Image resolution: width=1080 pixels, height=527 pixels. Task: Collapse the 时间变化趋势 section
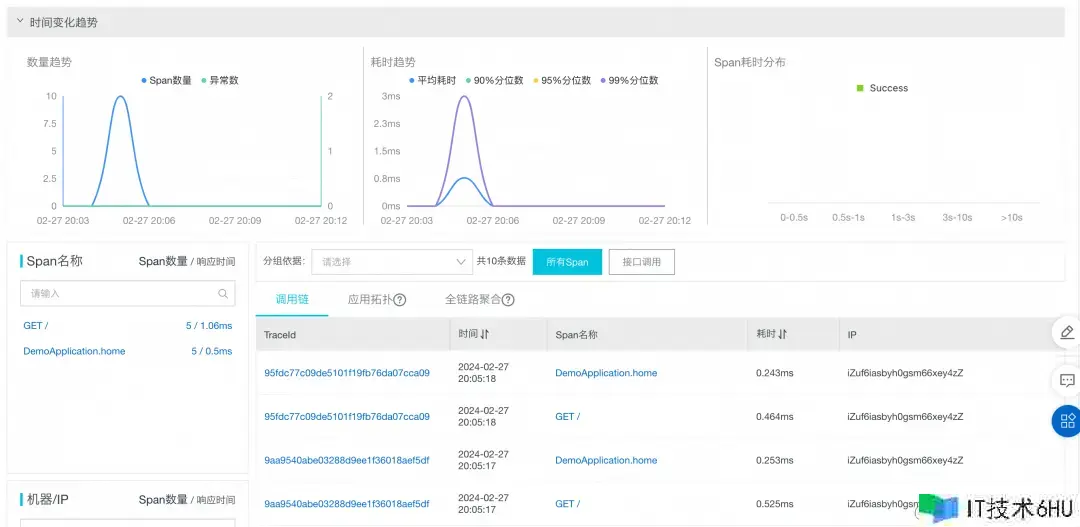click(x=20, y=21)
